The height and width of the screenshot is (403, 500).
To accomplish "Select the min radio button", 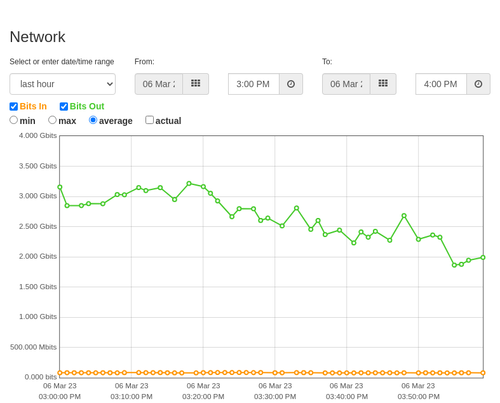I will click(x=14, y=120).
